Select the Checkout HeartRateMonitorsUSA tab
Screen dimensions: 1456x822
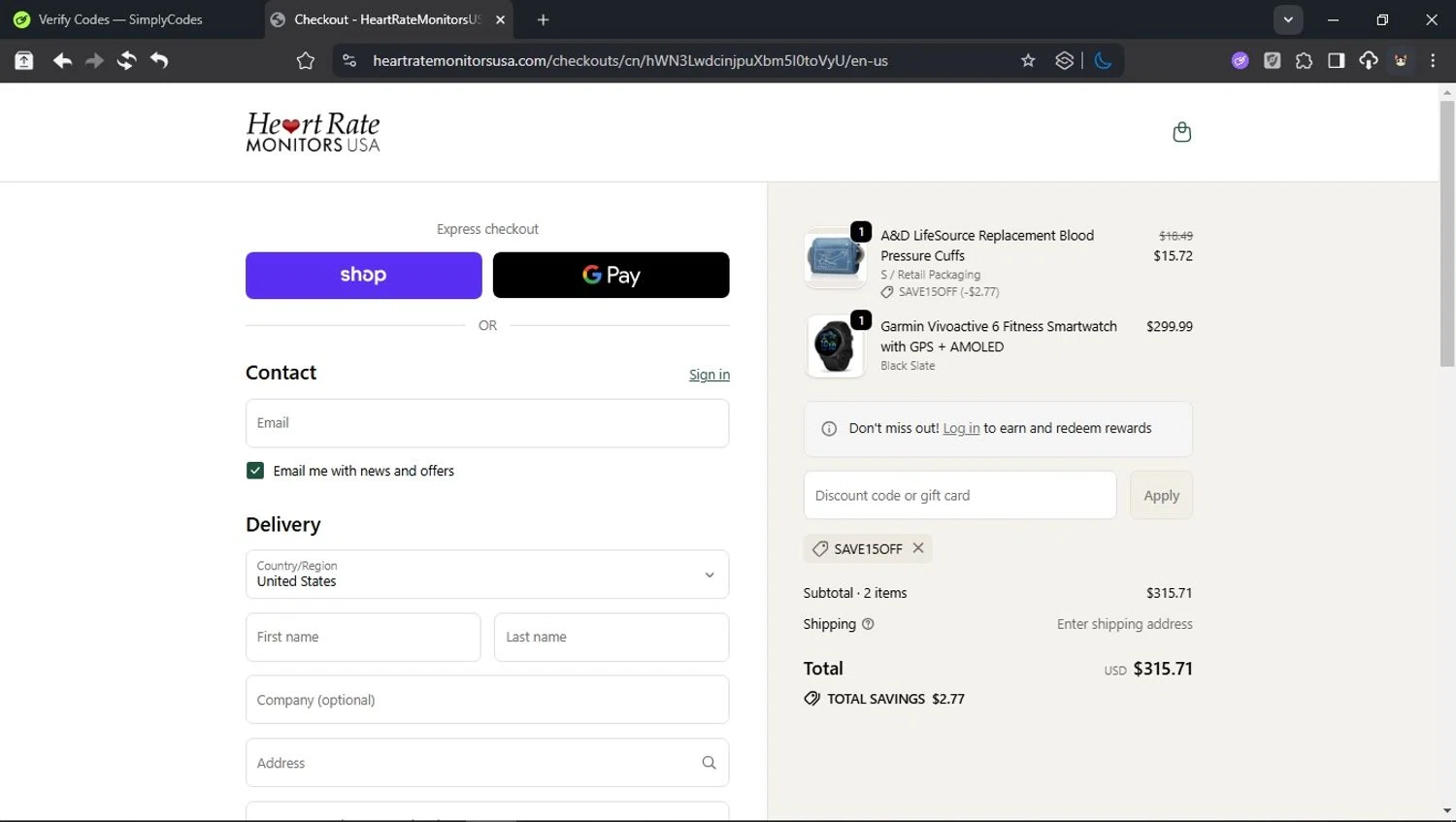click(x=388, y=19)
